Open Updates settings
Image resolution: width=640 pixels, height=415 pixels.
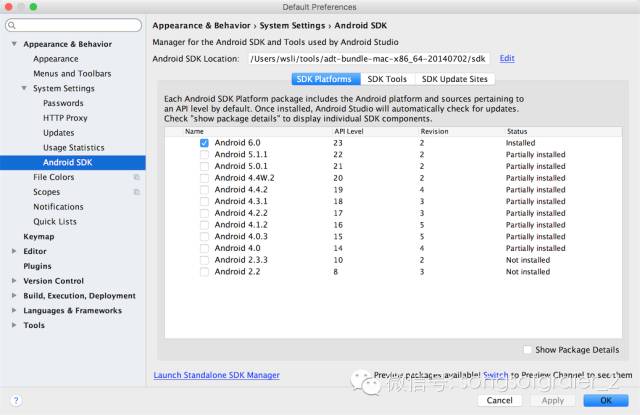click(x=59, y=133)
